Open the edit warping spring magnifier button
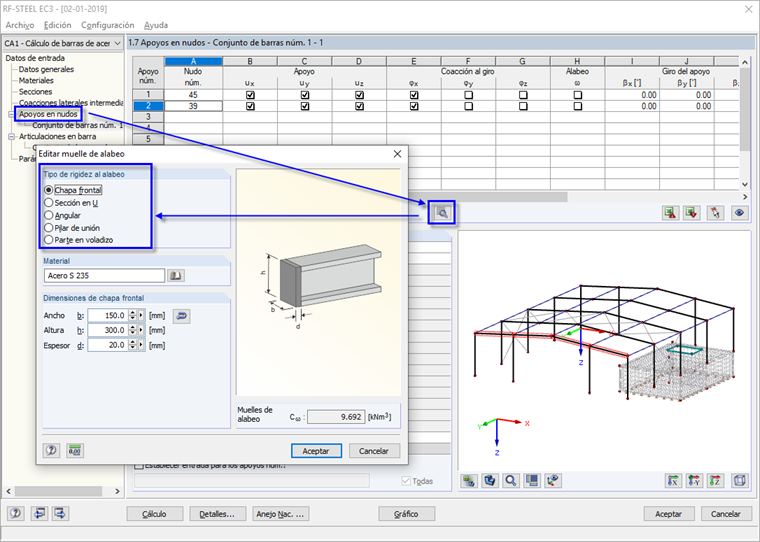 pyautogui.click(x=442, y=212)
